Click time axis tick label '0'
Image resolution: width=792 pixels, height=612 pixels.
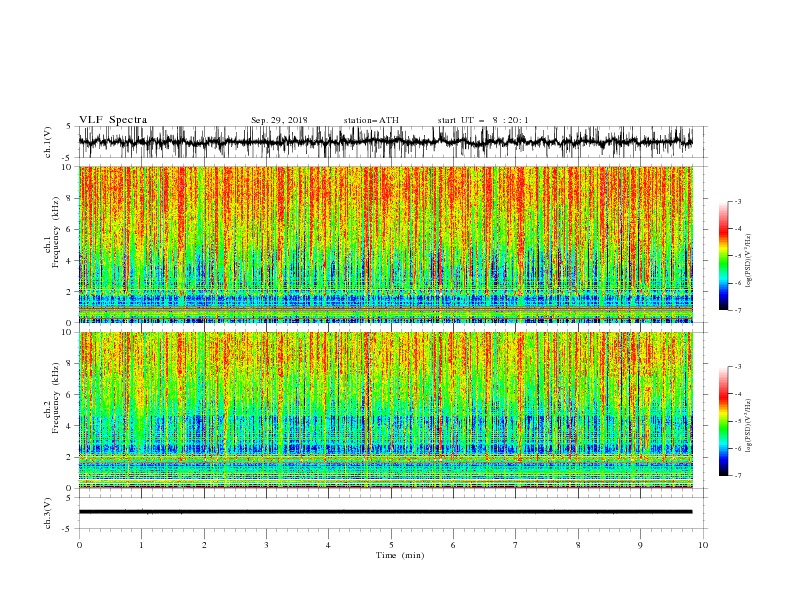pos(79,545)
